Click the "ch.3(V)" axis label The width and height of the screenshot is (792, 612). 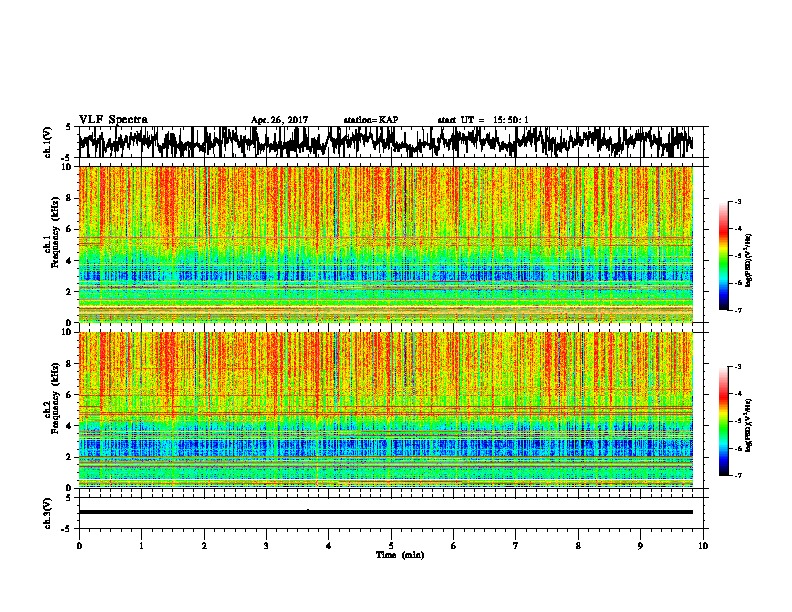tap(48, 513)
